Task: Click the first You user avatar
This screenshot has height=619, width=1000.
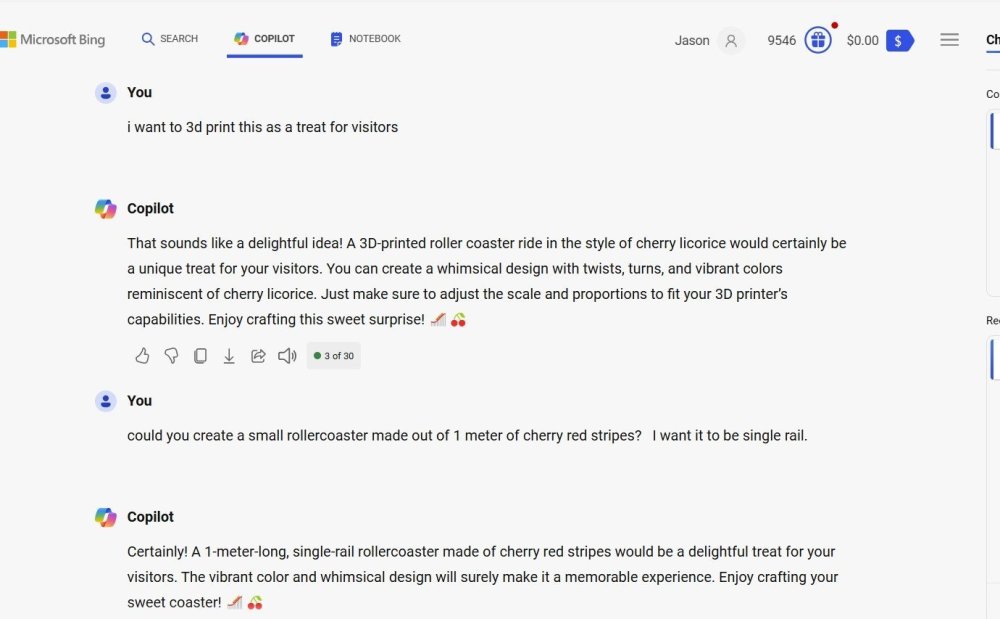Action: click(x=106, y=93)
